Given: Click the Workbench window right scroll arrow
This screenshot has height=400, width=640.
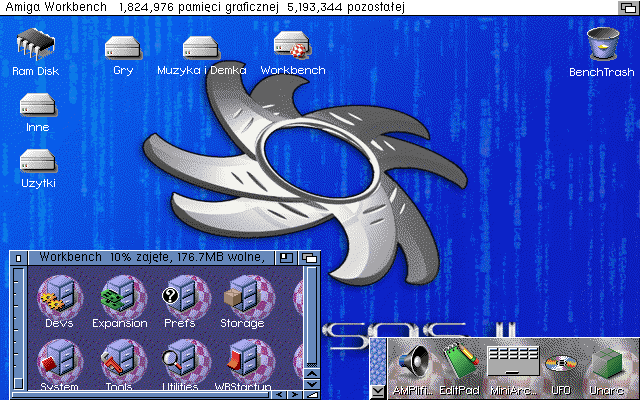Looking at the screenshot, I should 294,395.
